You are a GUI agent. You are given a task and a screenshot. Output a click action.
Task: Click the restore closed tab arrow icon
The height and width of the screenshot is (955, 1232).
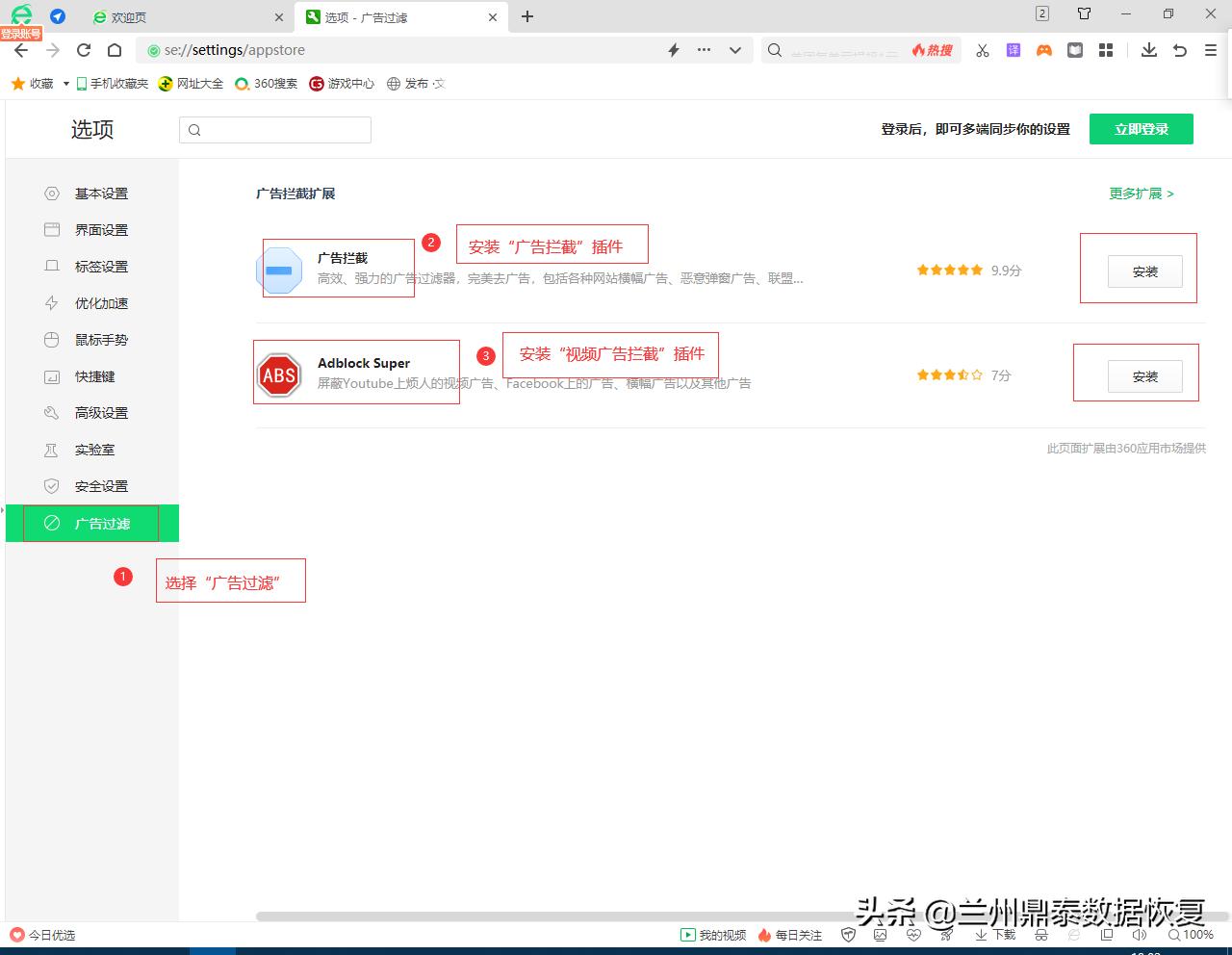(x=1179, y=49)
